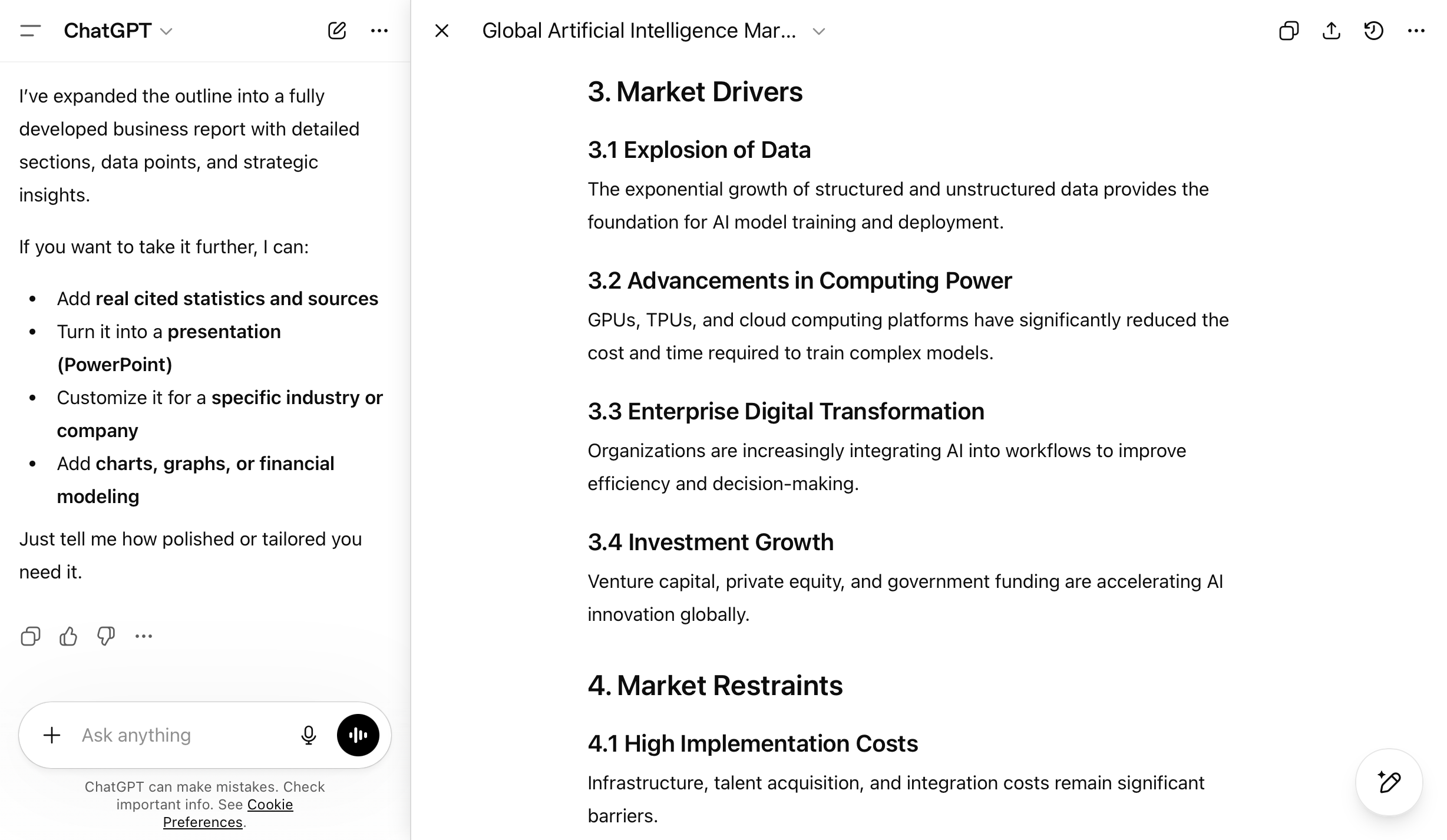Copy the canvas document contents

coord(1289,31)
